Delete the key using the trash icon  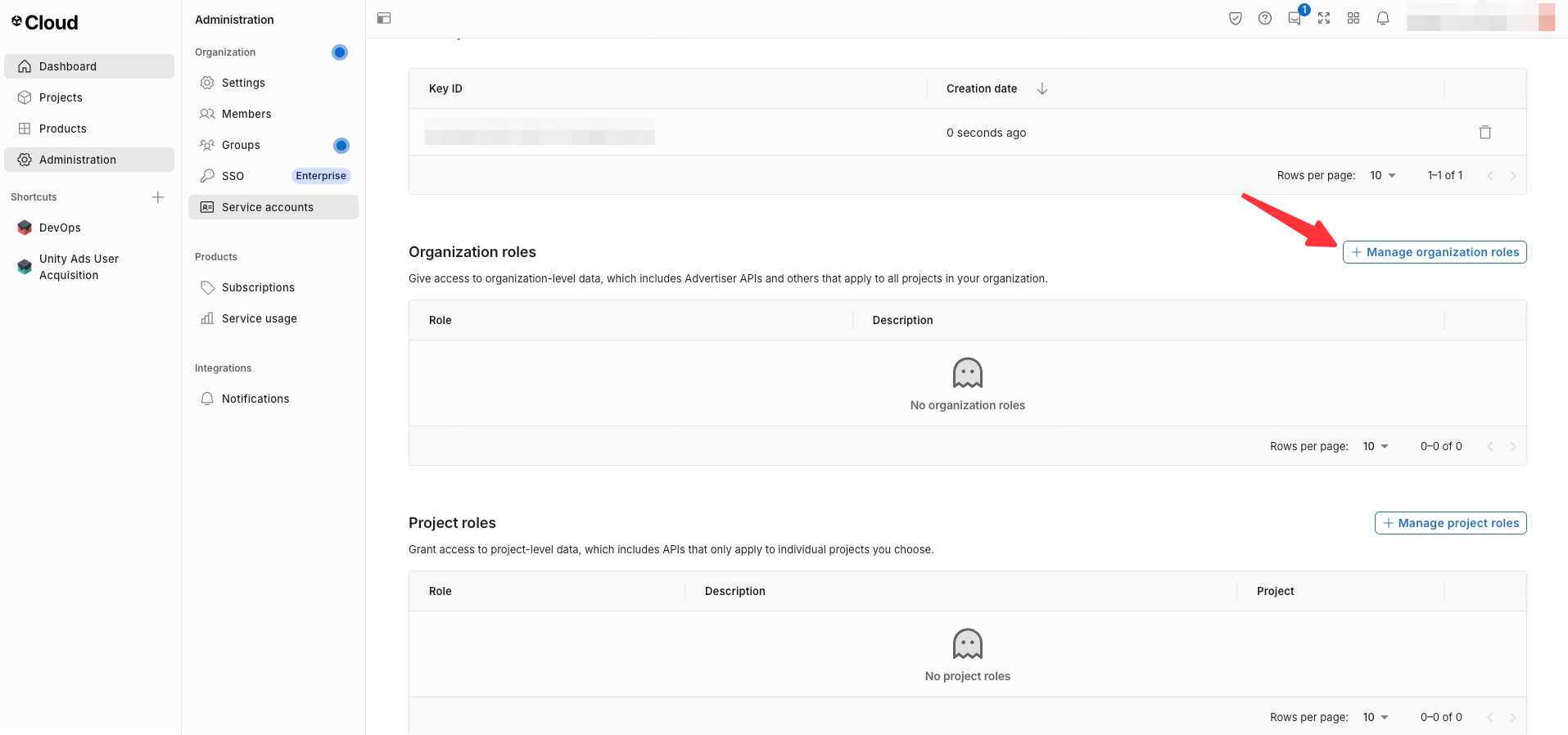pos(1485,132)
